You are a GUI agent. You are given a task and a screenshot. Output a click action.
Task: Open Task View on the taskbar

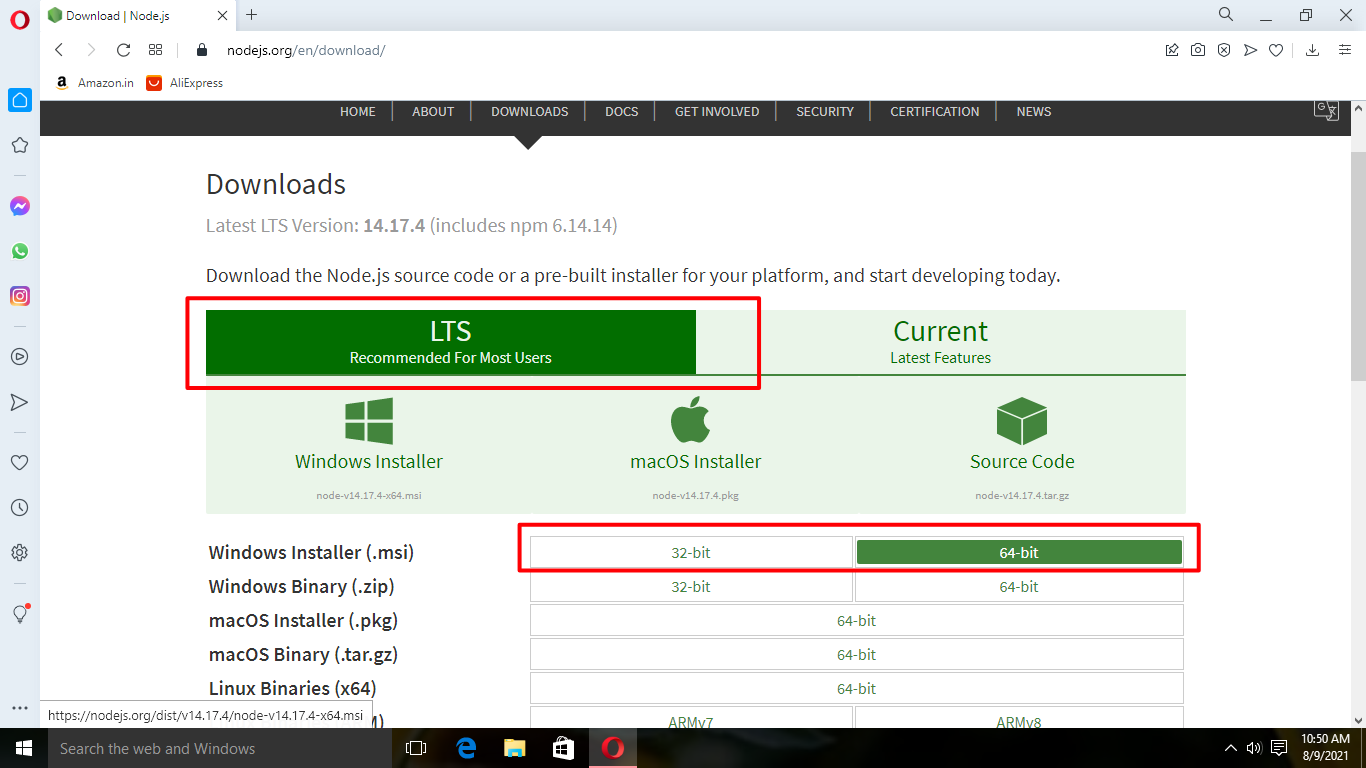click(416, 748)
